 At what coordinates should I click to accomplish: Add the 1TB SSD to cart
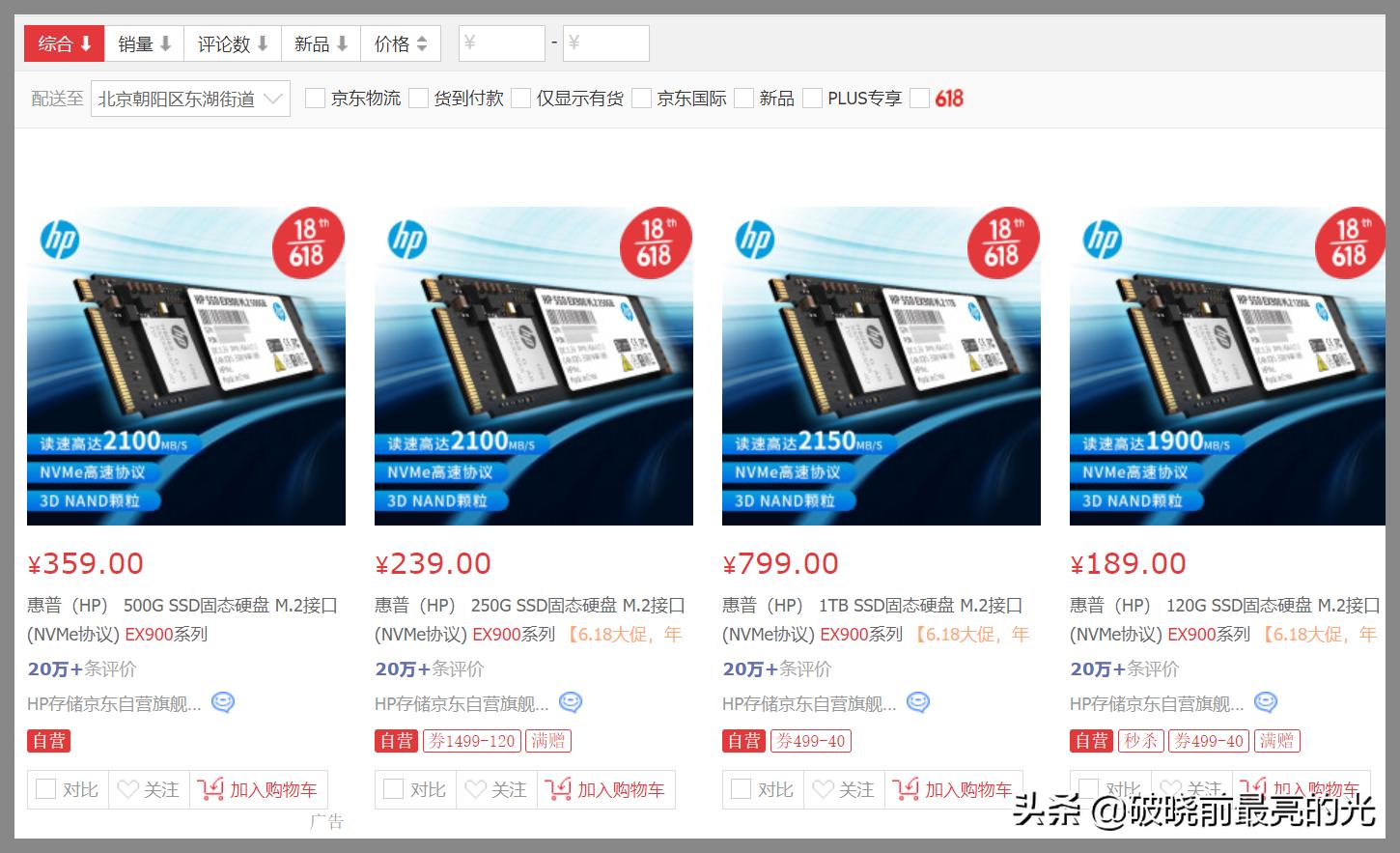click(953, 789)
